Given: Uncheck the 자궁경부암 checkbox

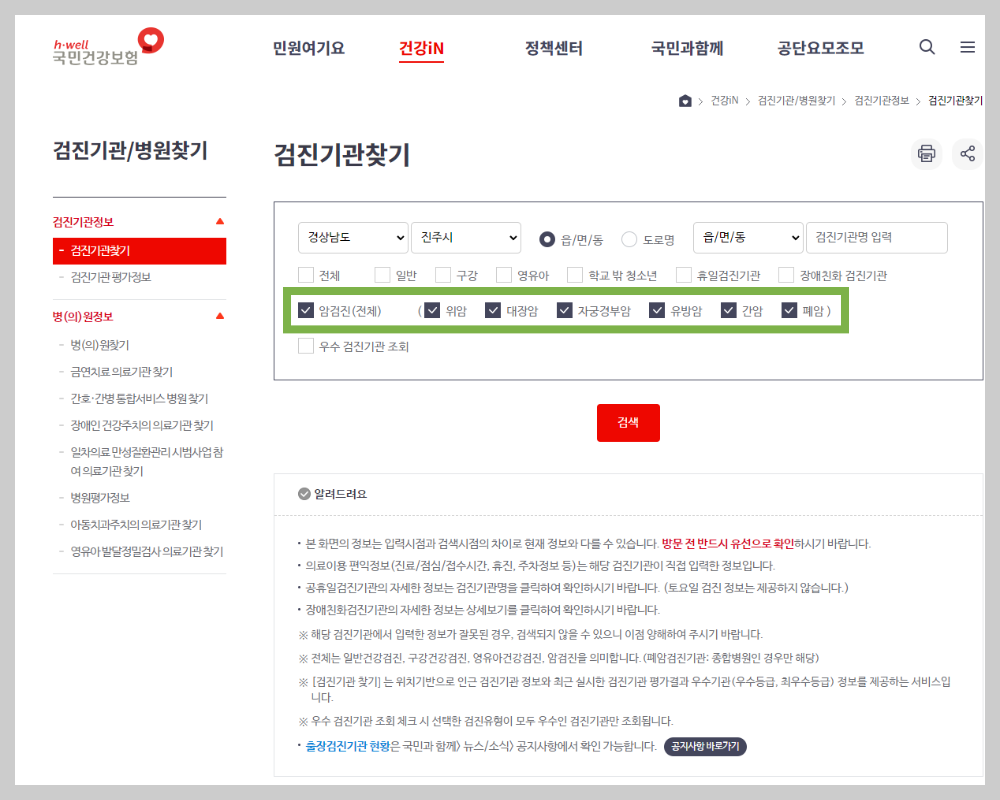Looking at the screenshot, I should [x=564, y=311].
